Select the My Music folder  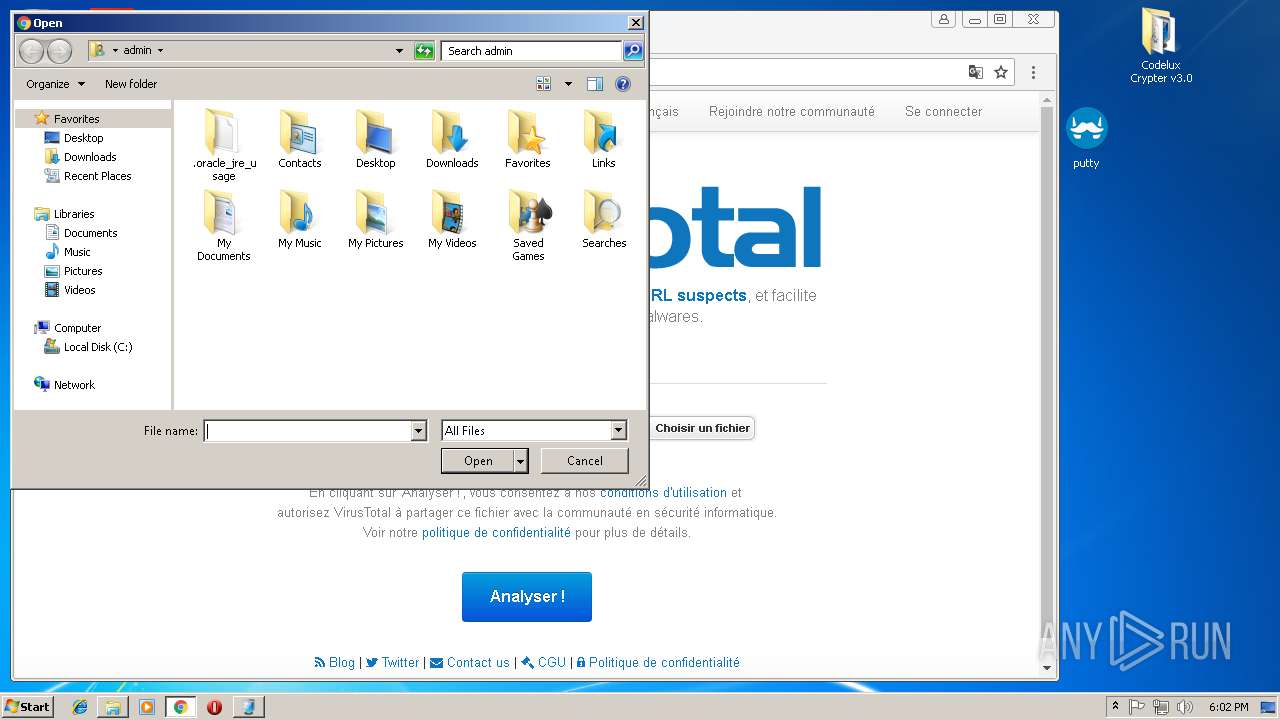click(300, 219)
